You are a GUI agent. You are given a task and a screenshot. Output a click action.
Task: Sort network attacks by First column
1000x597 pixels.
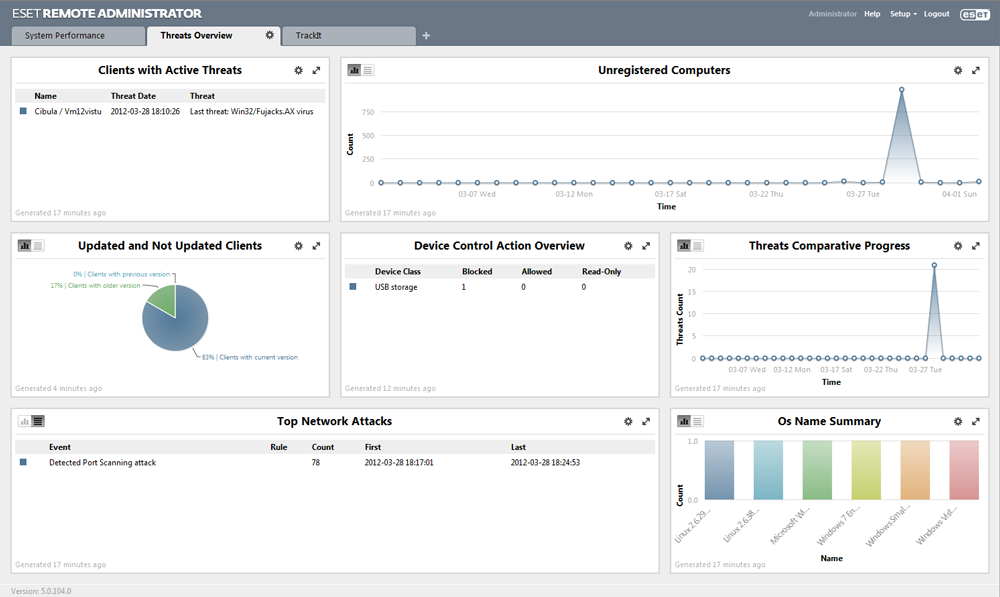(x=372, y=447)
